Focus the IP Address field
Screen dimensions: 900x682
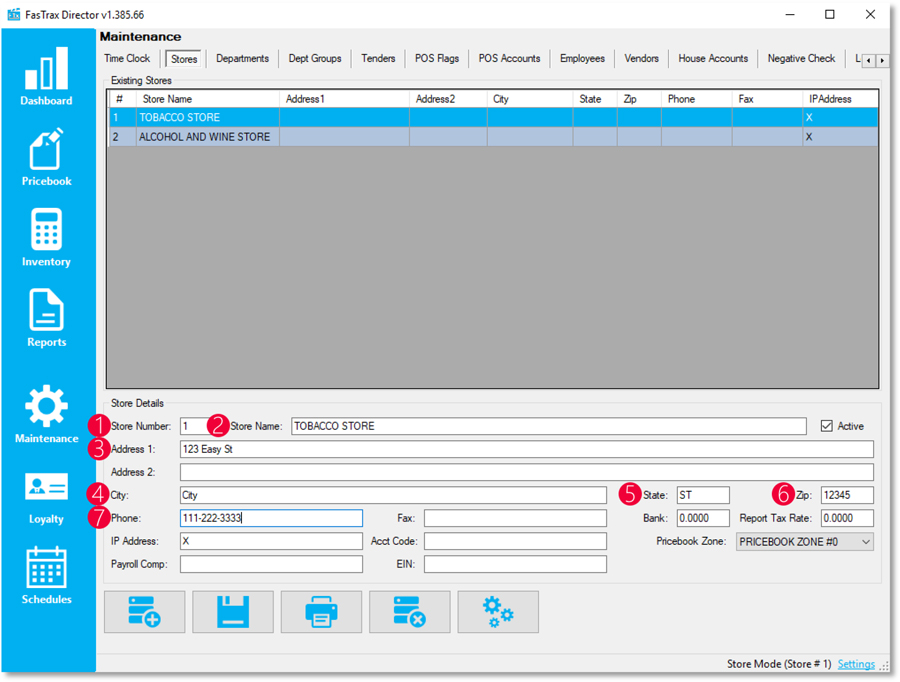pyautogui.click(x=271, y=541)
